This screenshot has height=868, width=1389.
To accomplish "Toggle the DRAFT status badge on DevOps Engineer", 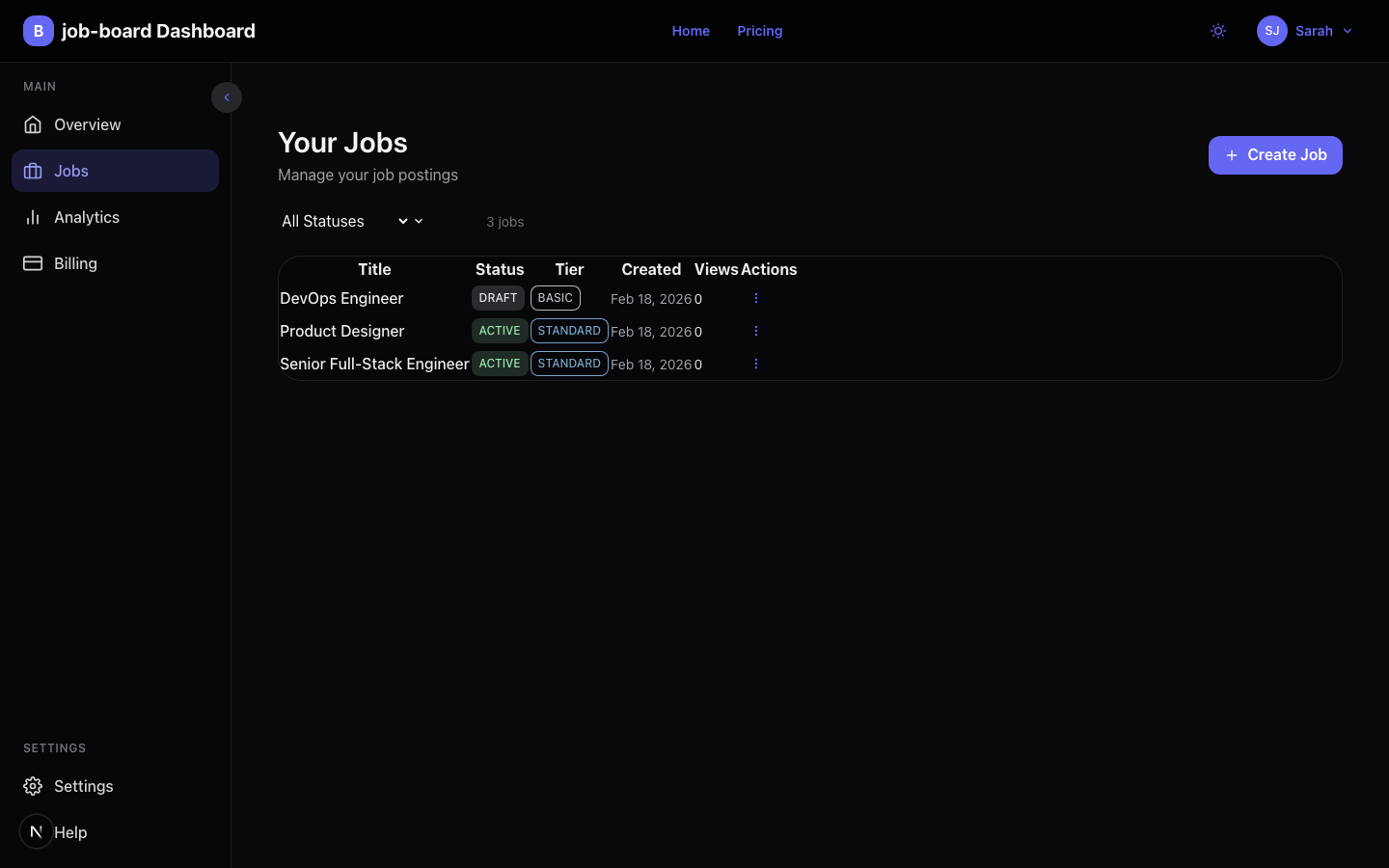I will [x=498, y=298].
